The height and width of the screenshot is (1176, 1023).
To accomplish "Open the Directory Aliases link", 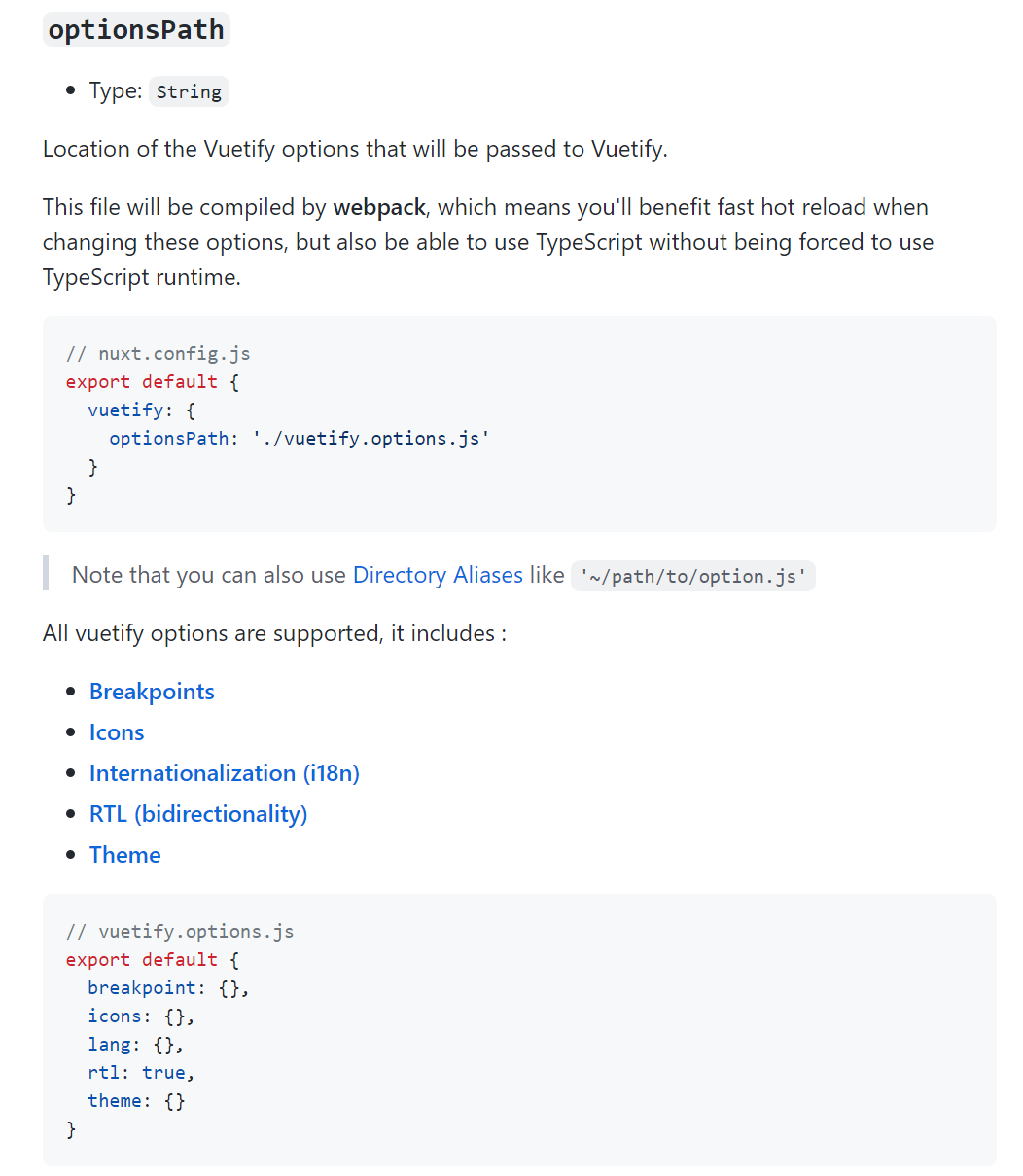I will (x=438, y=575).
